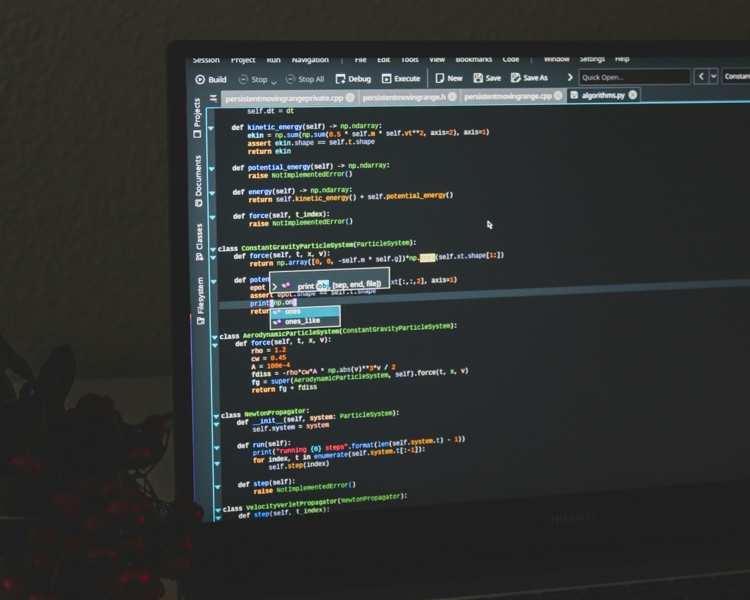The height and width of the screenshot is (600, 750).
Task: Open the Bookmarks menu
Action: [474, 59]
